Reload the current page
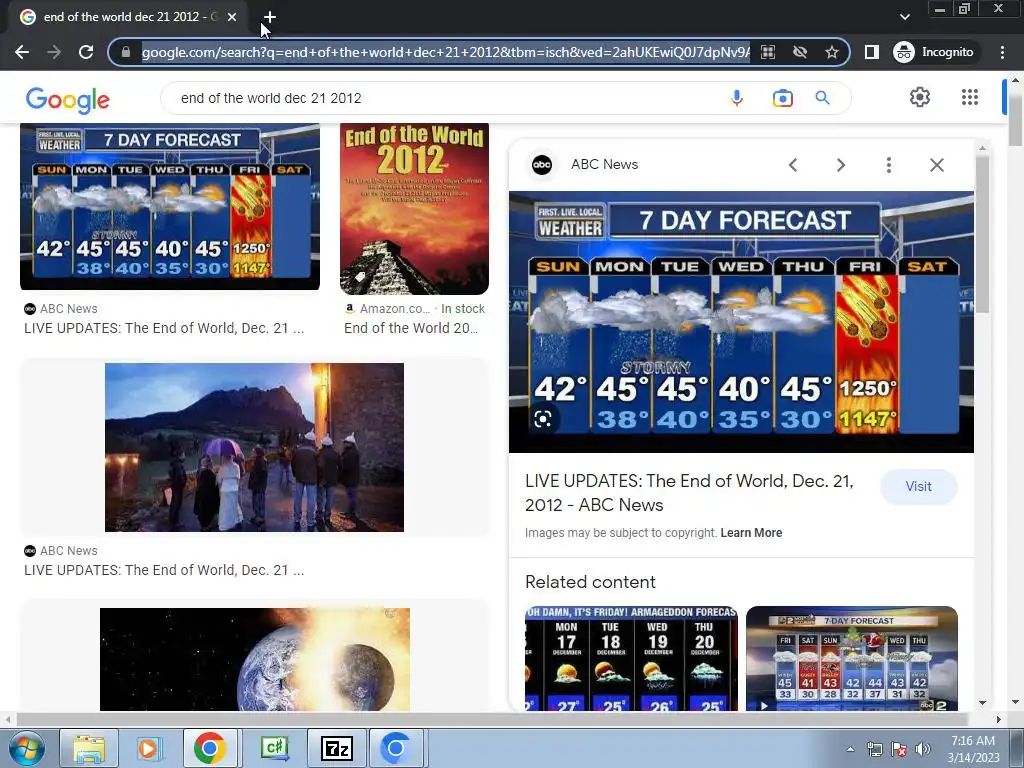Viewport: 1024px width, 768px height. coord(86,52)
